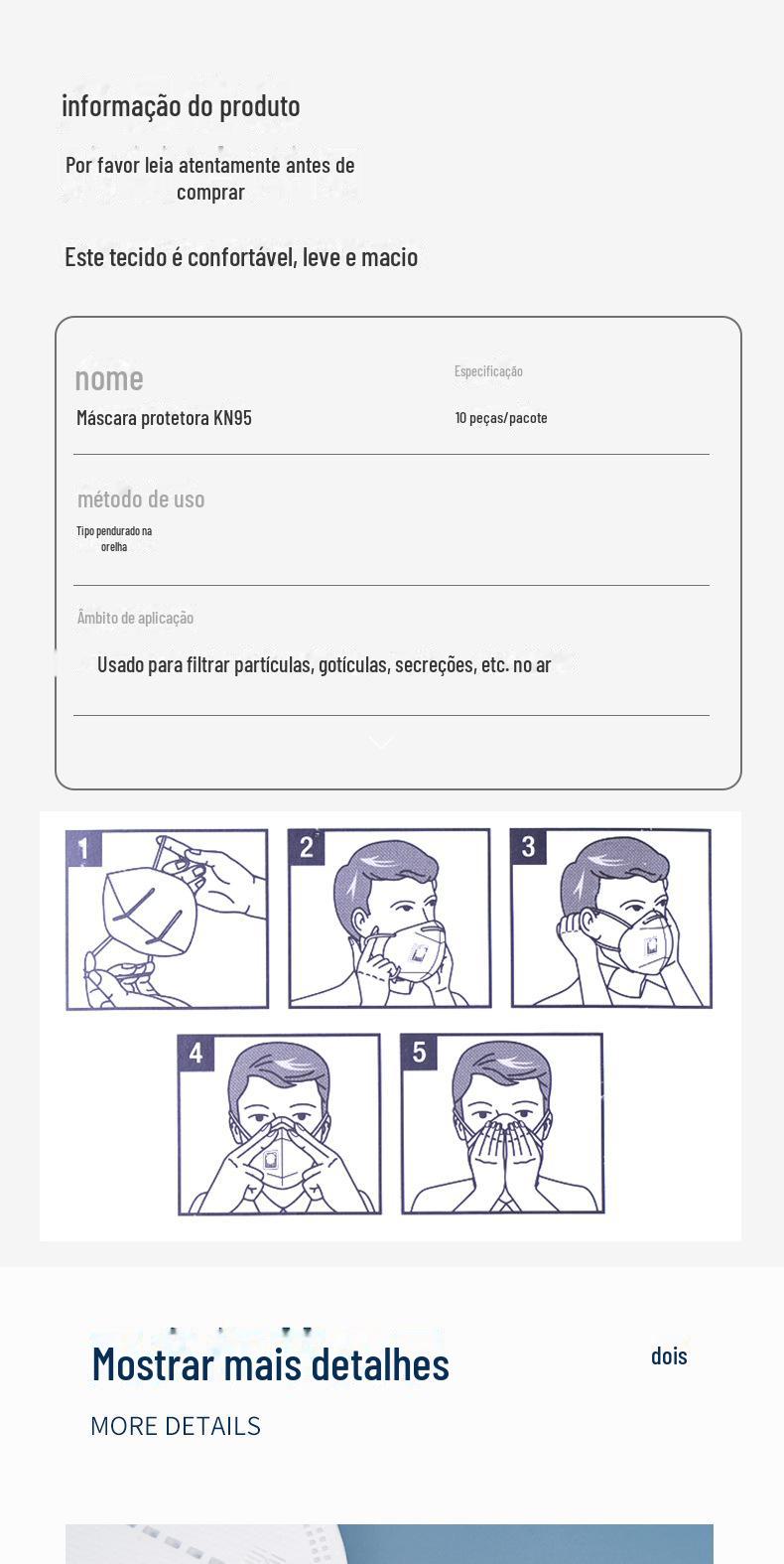Viewport: 784px width, 1564px height.
Task: Click the blue mask photo at bottom
Action: click(x=389, y=1544)
